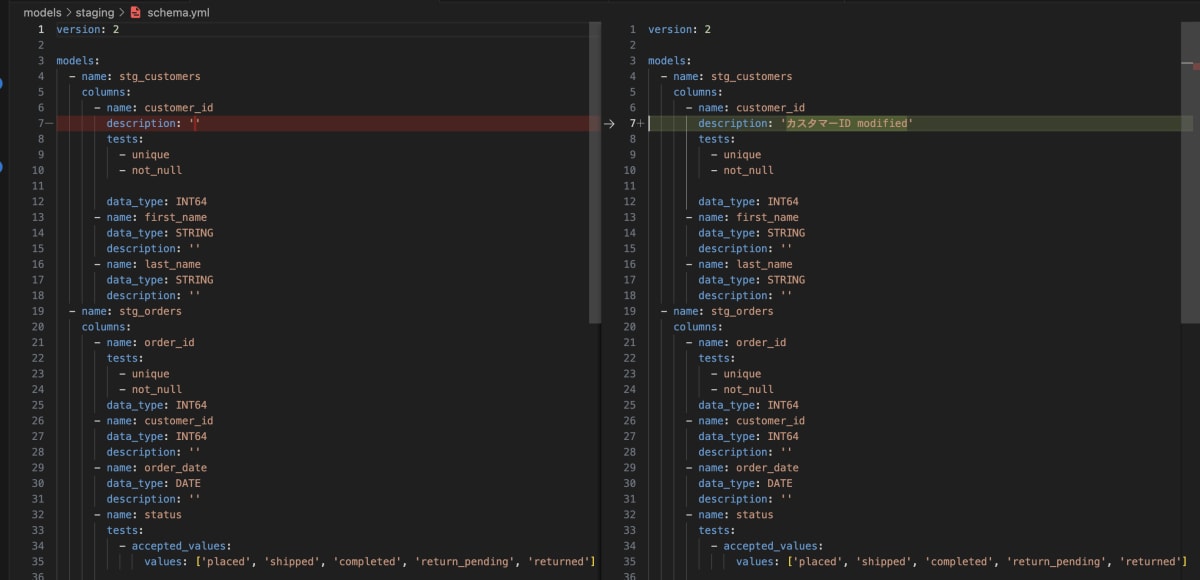The image size is (1200, 580).
Task: Select line number 19 in the left gutter
Action: [38, 312]
